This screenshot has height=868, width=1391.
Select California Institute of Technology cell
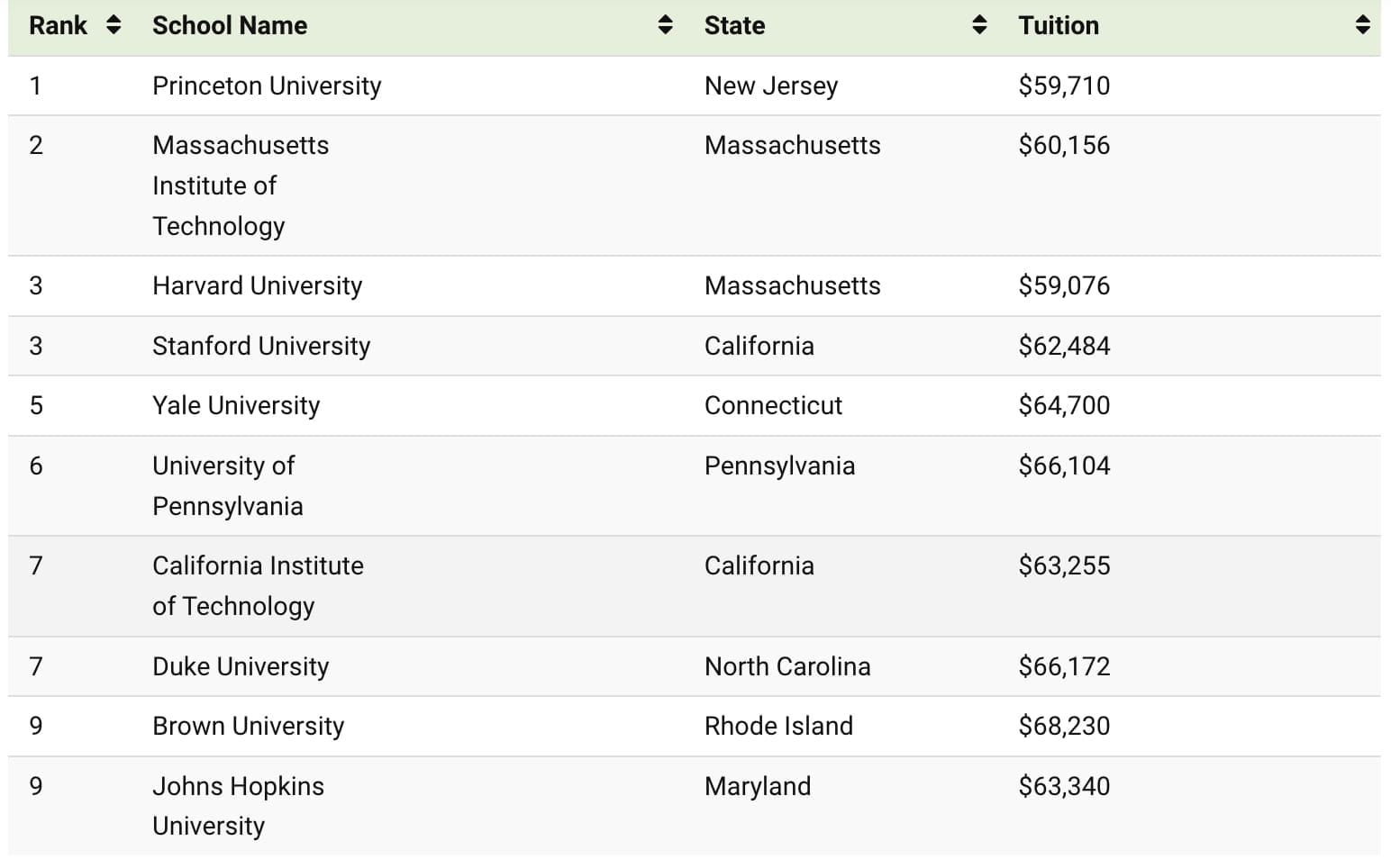(x=258, y=585)
